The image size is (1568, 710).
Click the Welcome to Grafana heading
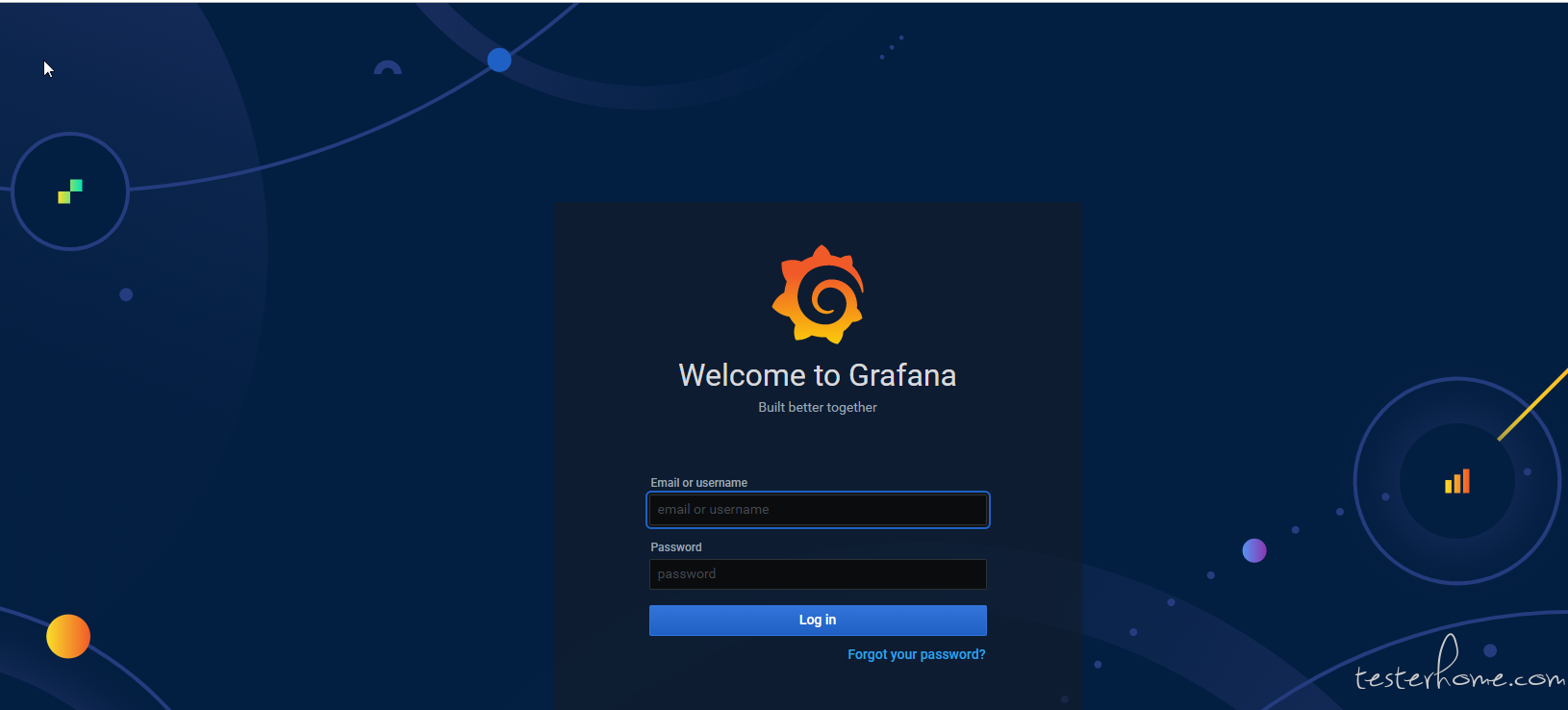818,375
